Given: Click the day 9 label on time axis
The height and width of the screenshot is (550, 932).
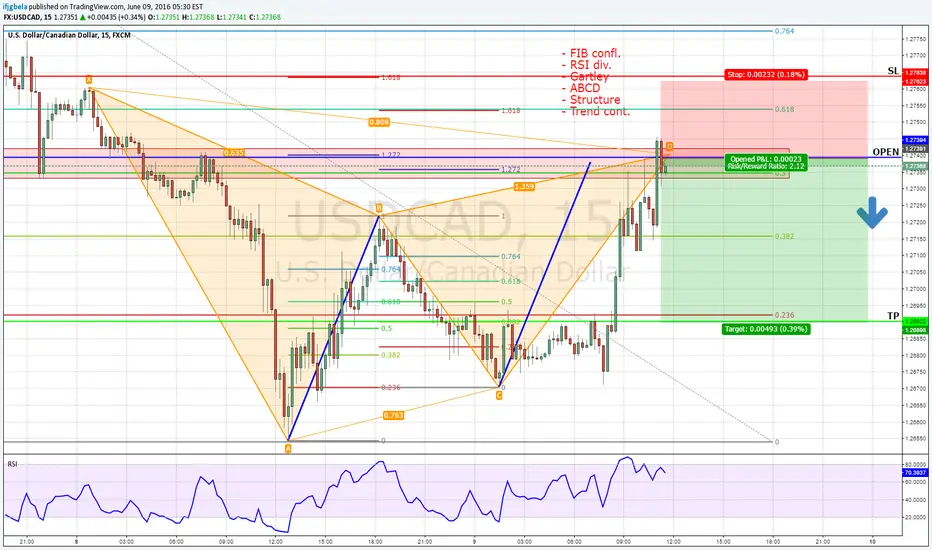Looking at the screenshot, I should (474, 542).
